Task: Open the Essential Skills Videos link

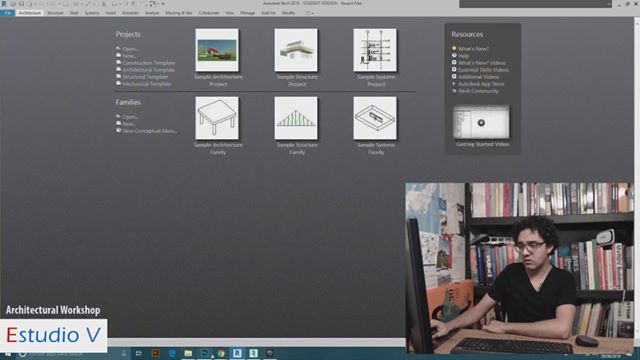Action: pyautogui.click(x=483, y=70)
